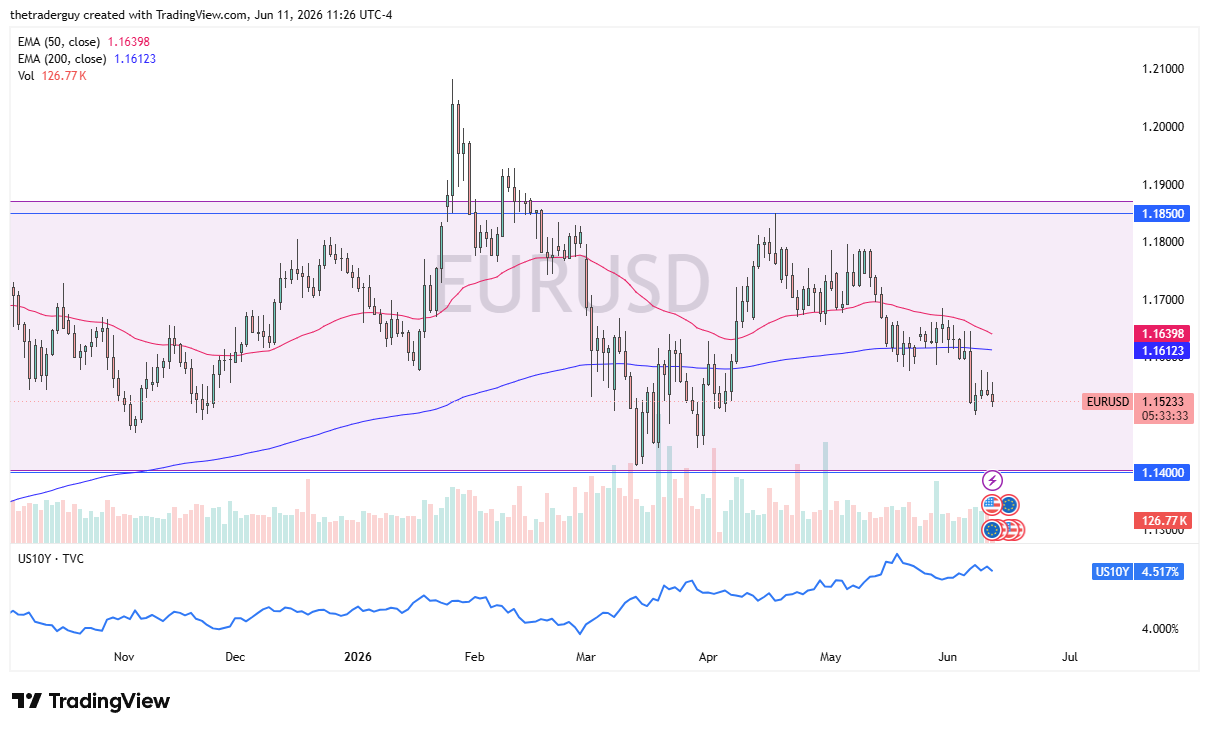Viewport: 1209px width, 731px height.
Task: Click the 1.21000 price axis label
Action: point(1163,69)
